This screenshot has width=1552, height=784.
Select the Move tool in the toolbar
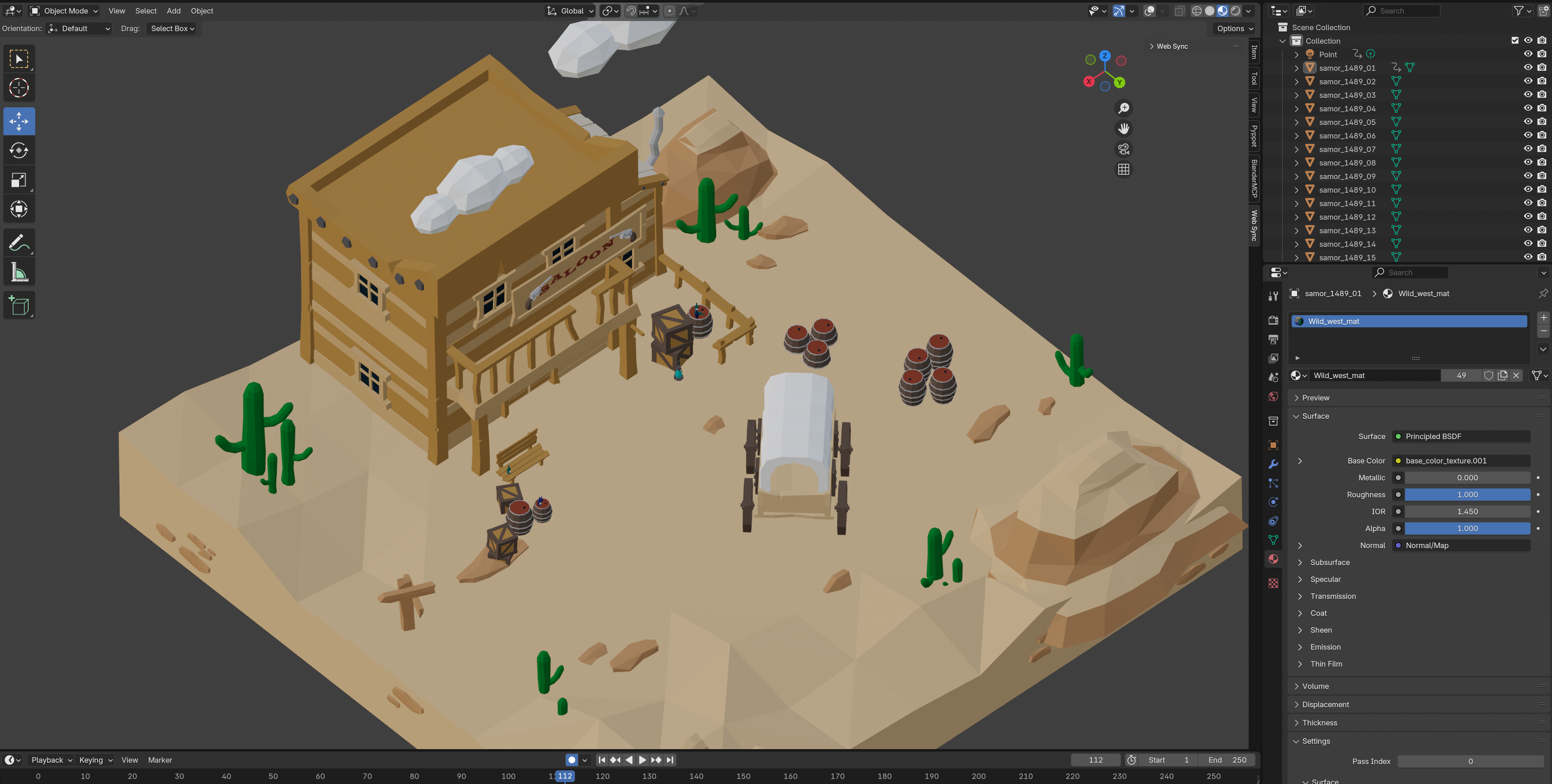coord(19,121)
